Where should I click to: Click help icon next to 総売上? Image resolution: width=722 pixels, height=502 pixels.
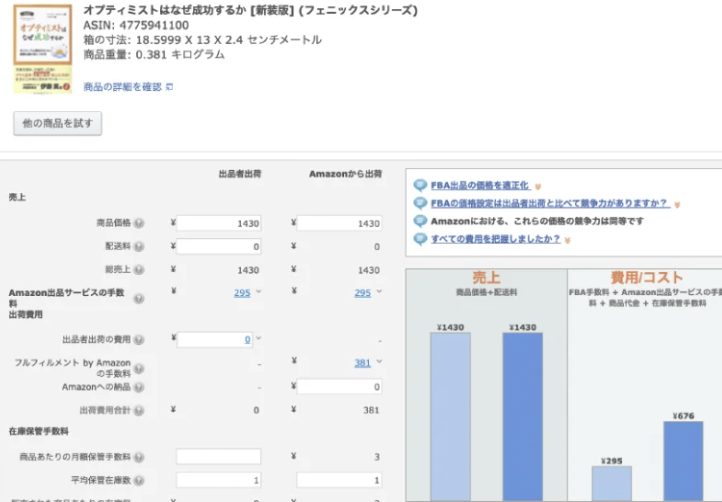139,270
